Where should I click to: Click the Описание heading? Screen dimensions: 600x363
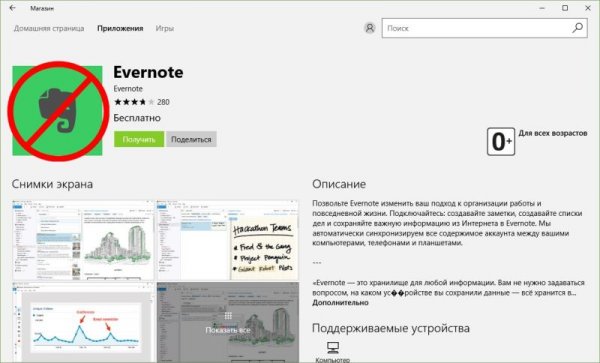click(339, 184)
